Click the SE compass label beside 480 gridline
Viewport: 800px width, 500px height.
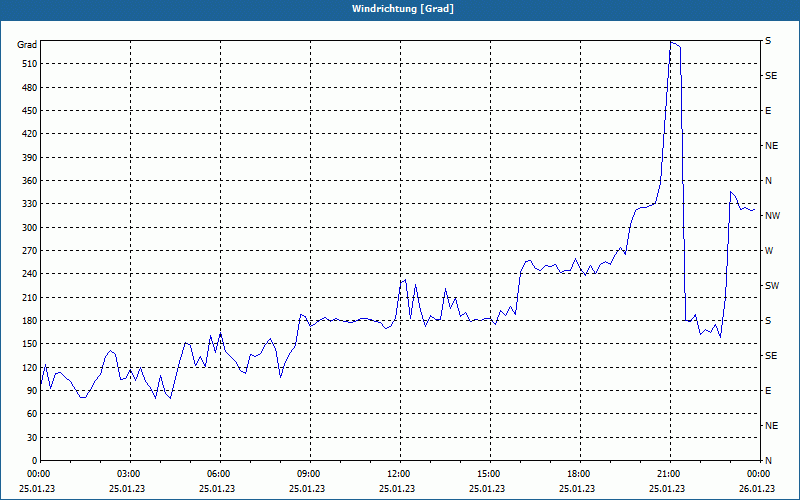click(x=771, y=76)
